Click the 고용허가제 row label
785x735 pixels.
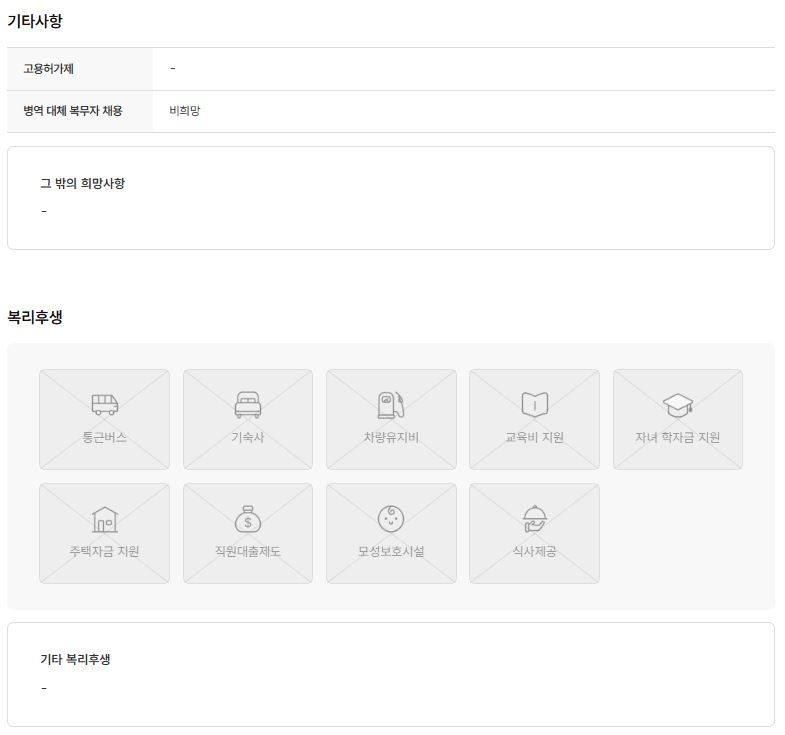[x=49, y=69]
